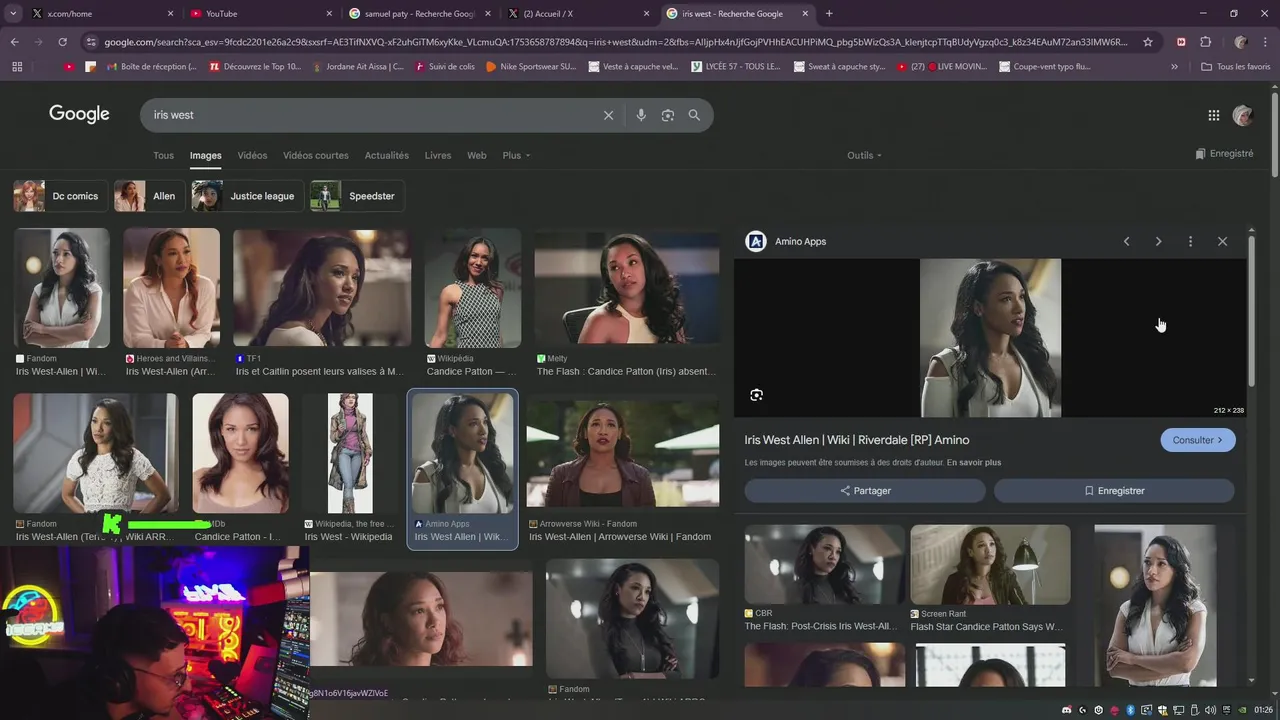Reload the page using the browser refresh icon
This screenshot has height=720, width=1280.
(x=62, y=42)
